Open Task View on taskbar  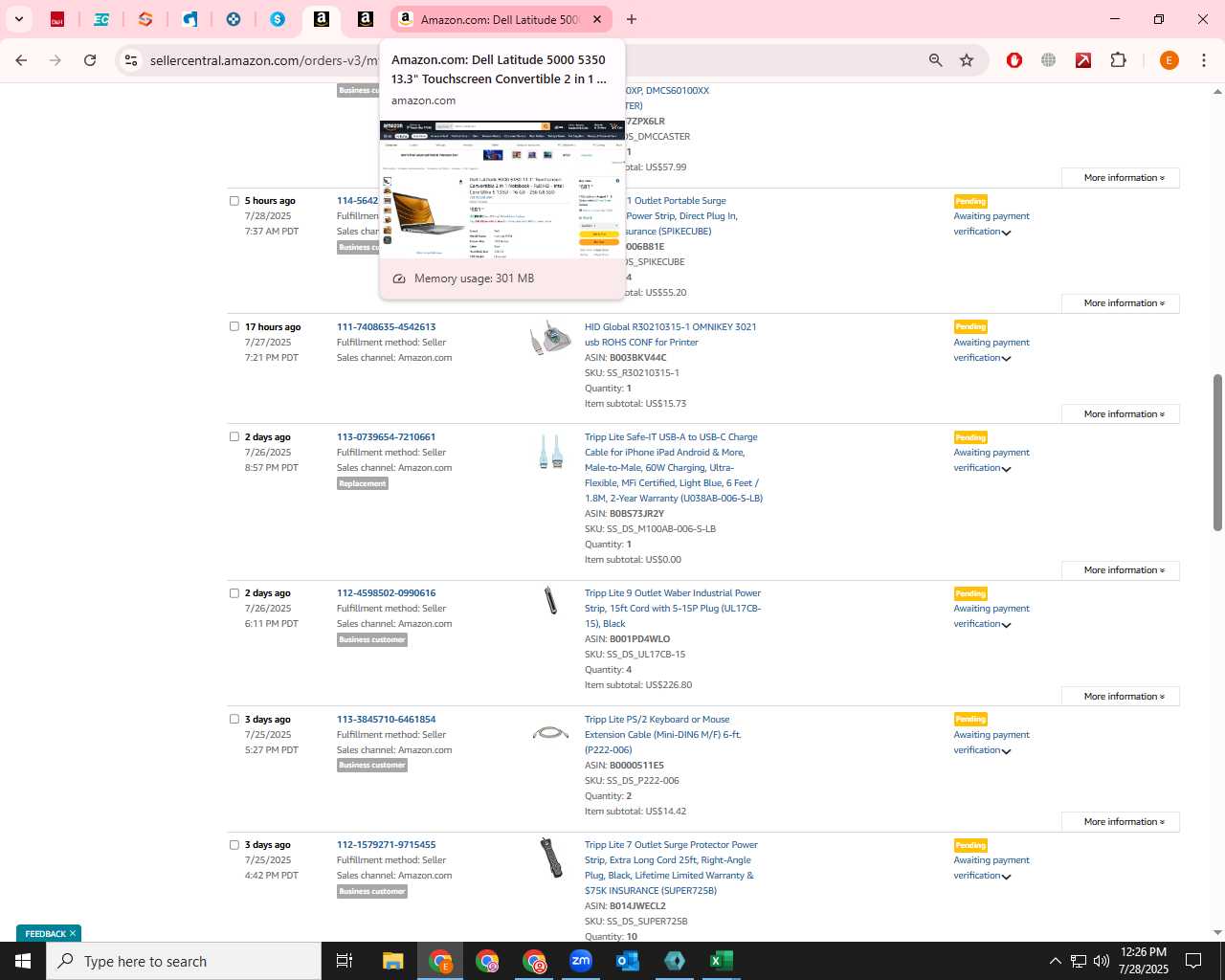click(x=345, y=961)
